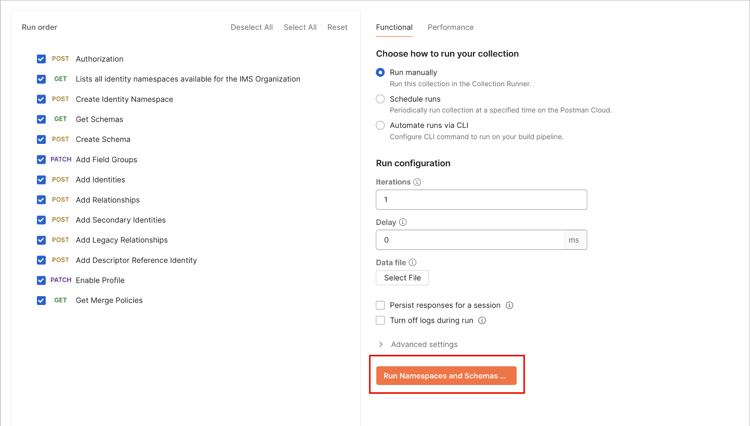
Task: Switch to the Performance tab
Action: pyautogui.click(x=450, y=27)
